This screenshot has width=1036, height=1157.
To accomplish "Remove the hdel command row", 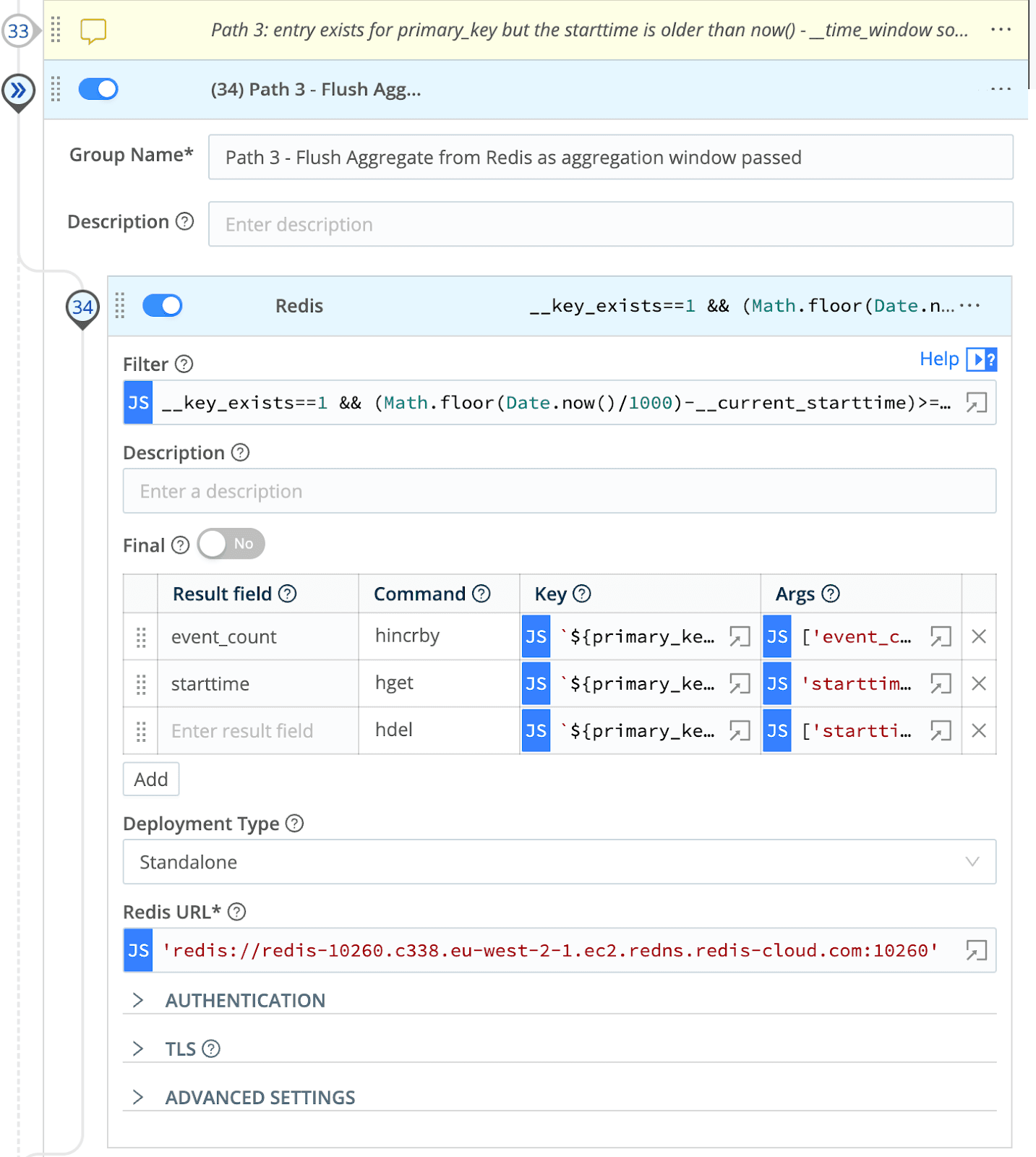I will [x=979, y=731].
